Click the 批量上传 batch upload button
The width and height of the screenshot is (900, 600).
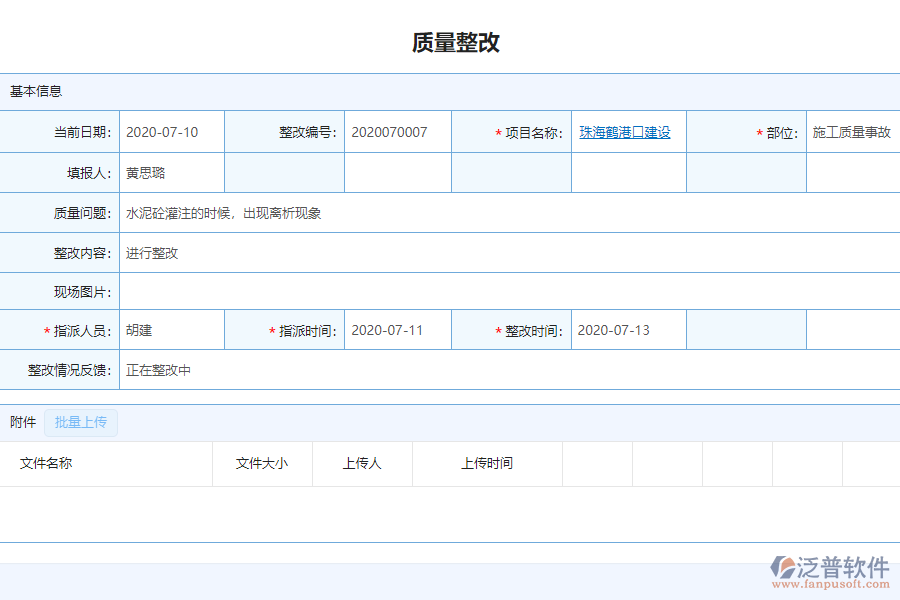coord(80,422)
